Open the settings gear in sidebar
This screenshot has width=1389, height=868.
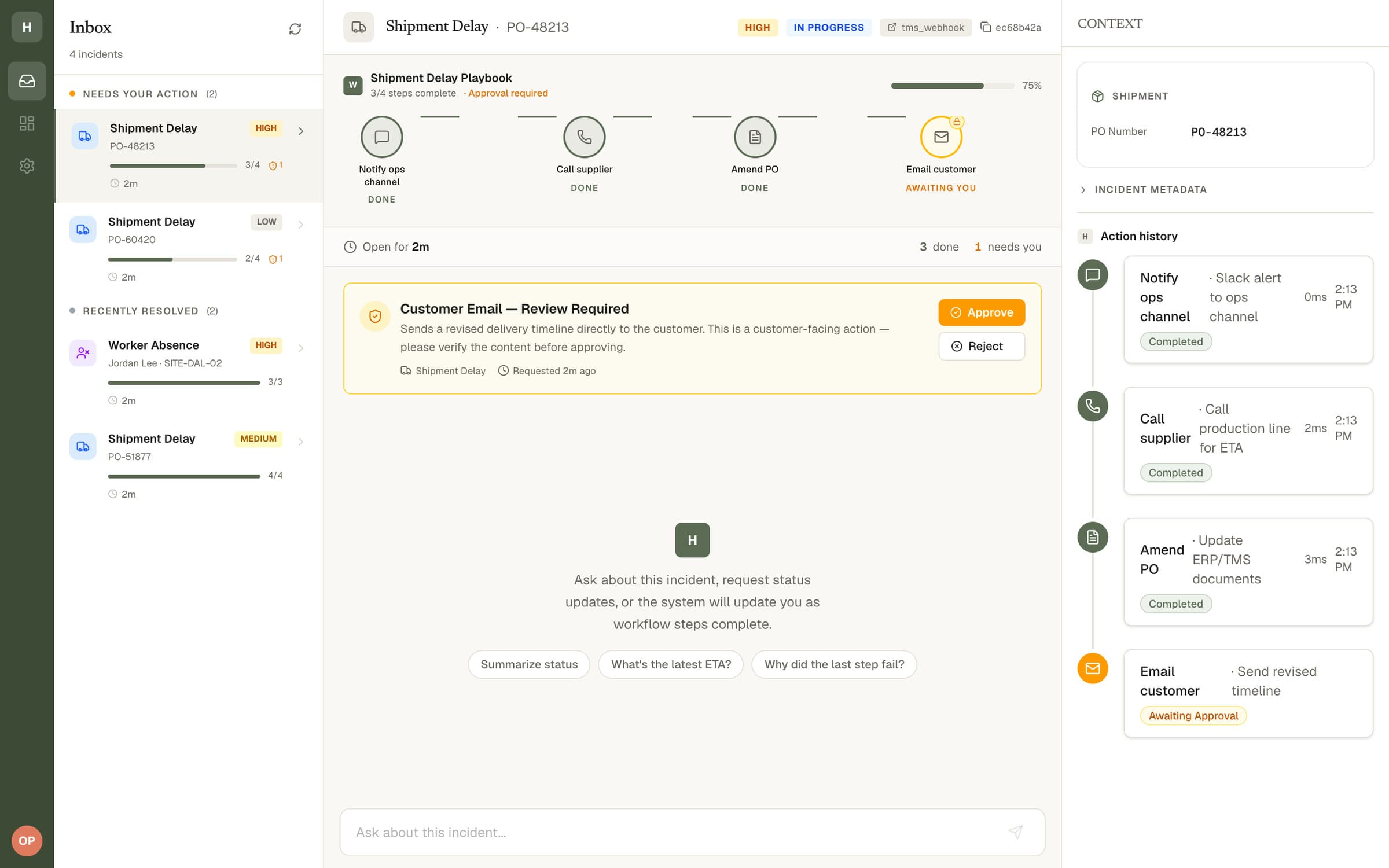pyautogui.click(x=27, y=166)
